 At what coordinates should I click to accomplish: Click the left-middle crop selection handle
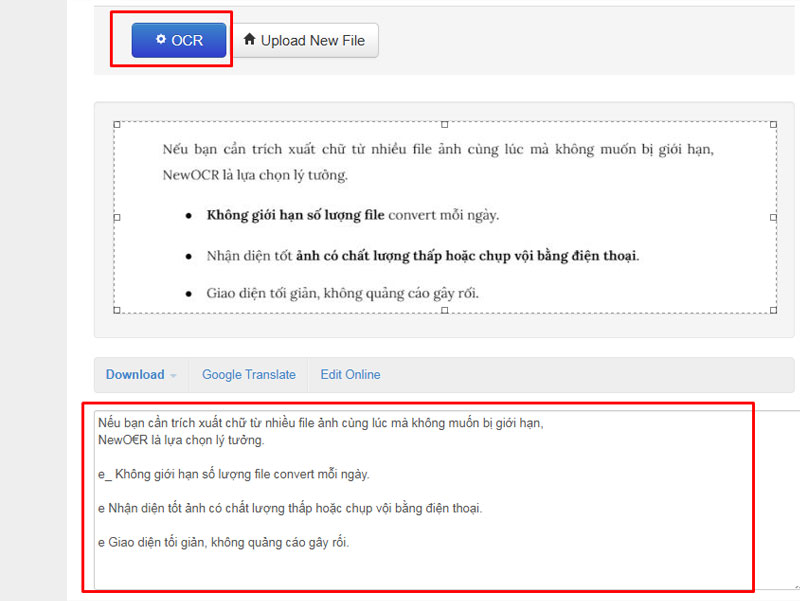pyautogui.click(x=117, y=217)
